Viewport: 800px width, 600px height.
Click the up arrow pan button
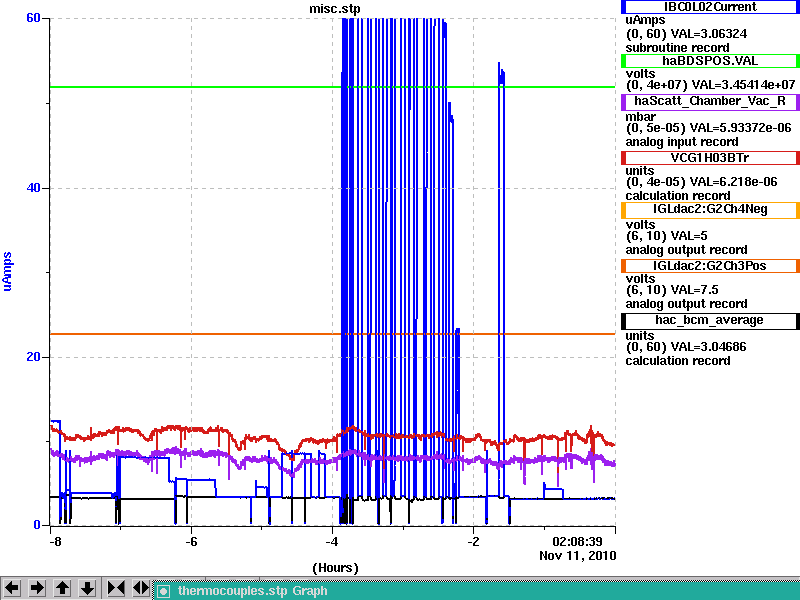click(62, 588)
